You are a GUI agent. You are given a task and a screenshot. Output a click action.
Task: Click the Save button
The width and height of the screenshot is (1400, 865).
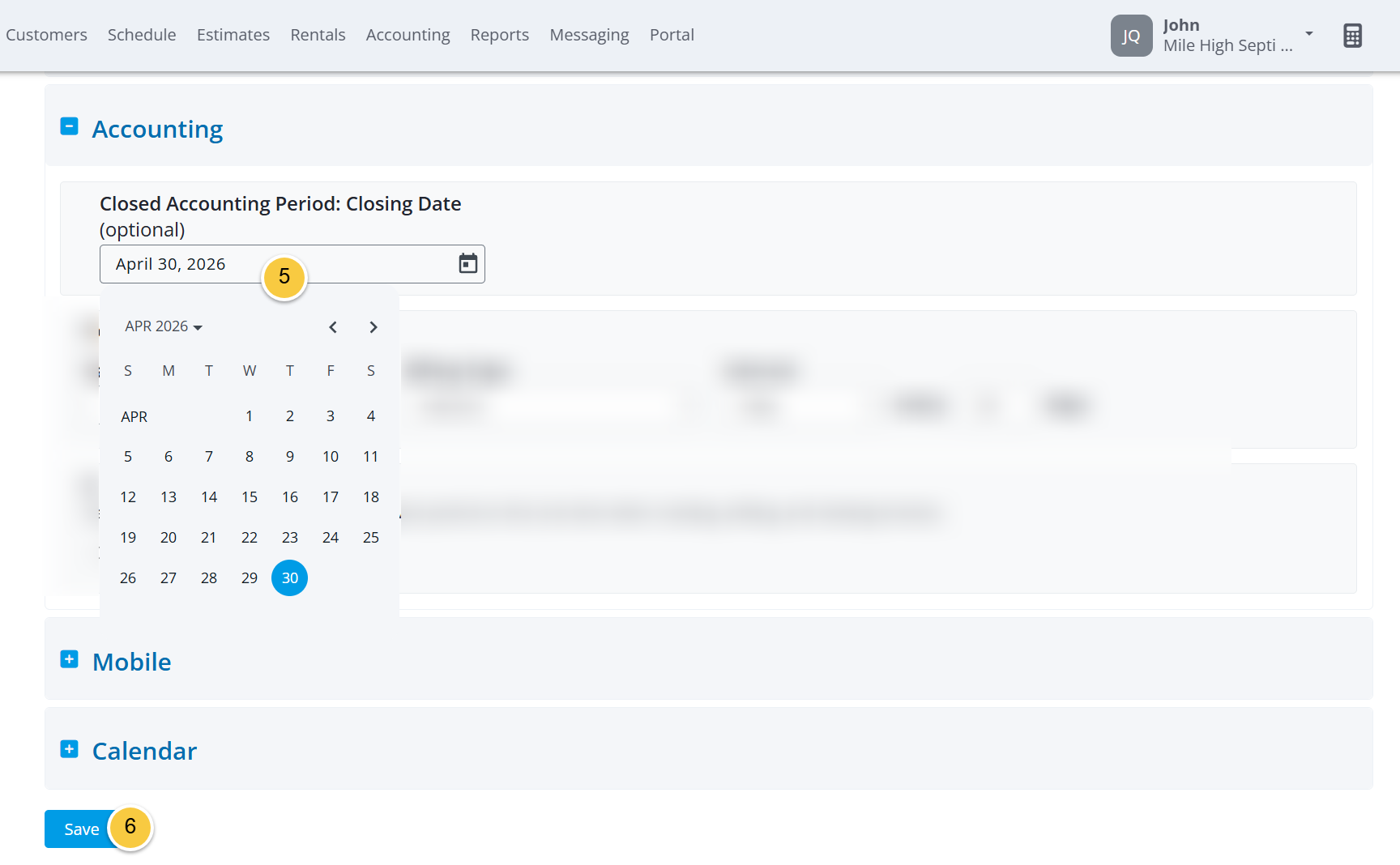[x=81, y=829]
